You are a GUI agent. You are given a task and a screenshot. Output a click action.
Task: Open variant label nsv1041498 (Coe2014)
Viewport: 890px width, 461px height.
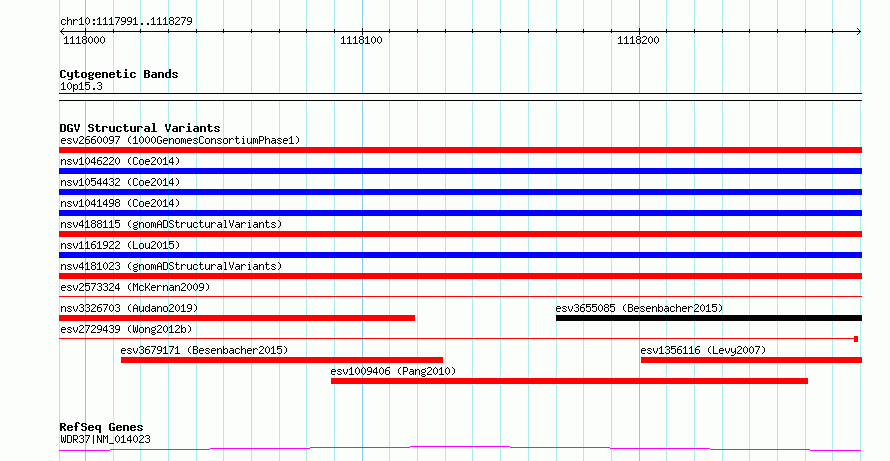coord(120,203)
